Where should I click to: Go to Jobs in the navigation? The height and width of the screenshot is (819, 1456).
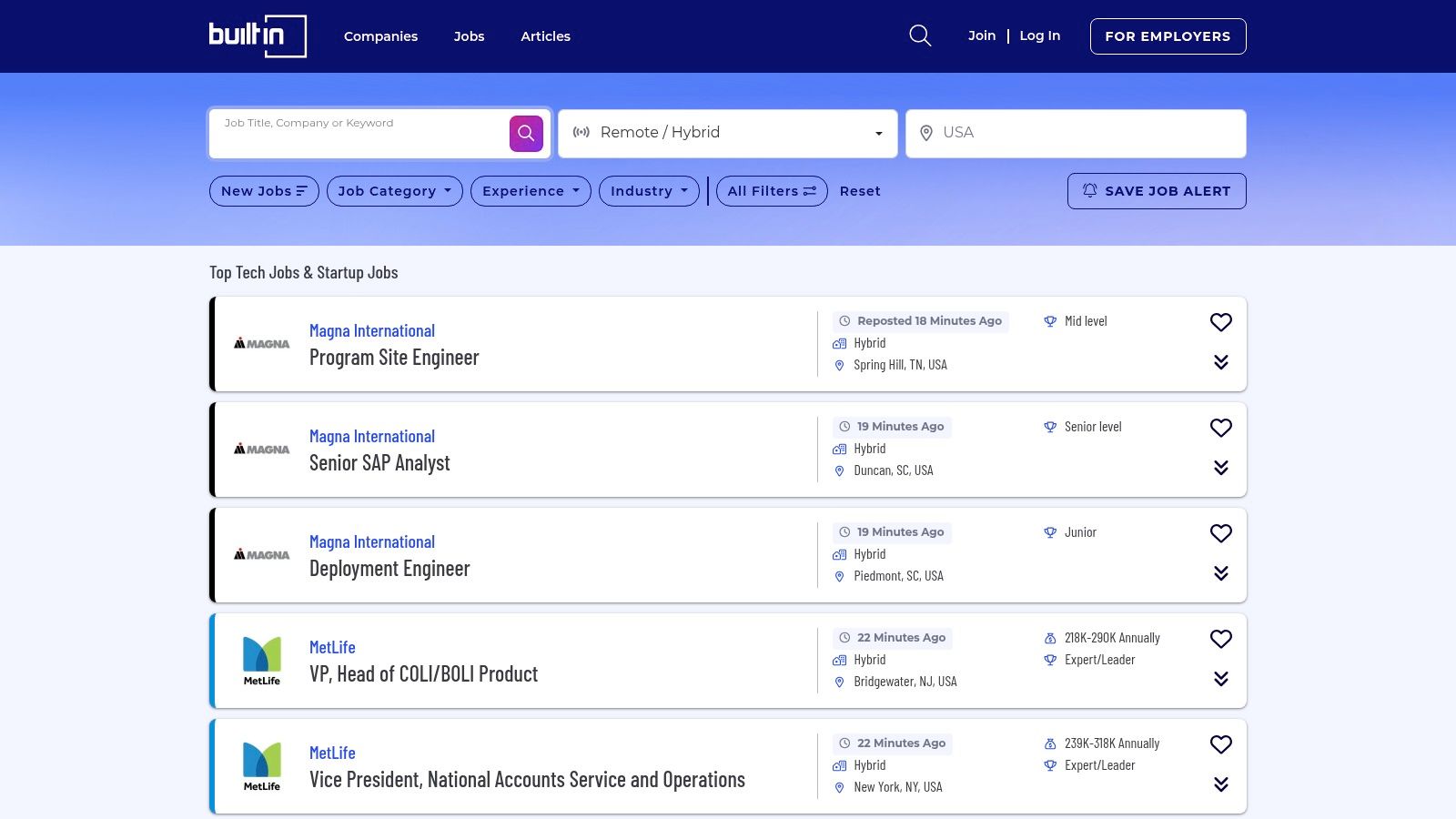pyautogui.click(x=469, y=36)
